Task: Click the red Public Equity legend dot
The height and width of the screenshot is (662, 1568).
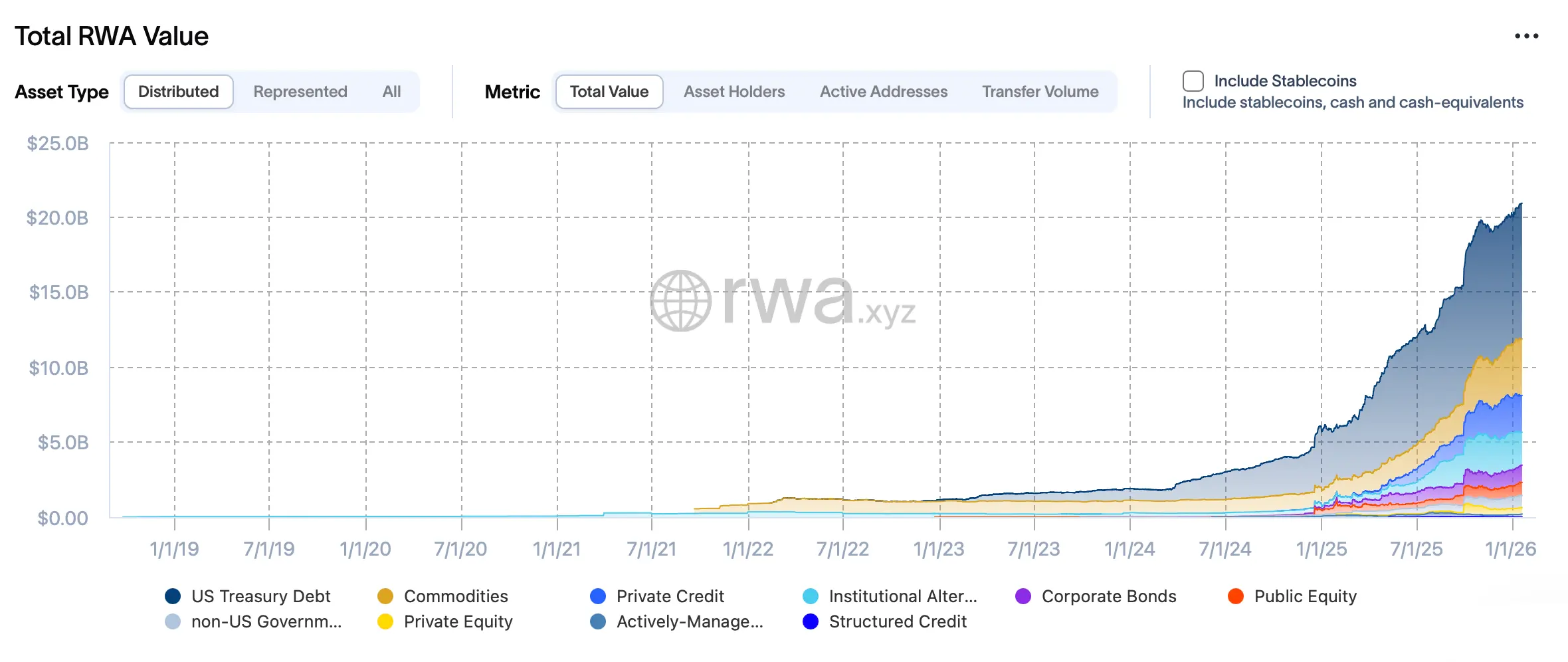Action: coord(1234,596)
